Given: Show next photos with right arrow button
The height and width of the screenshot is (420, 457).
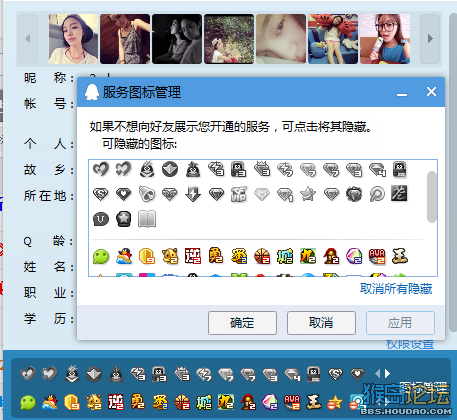Looking at the screenshot, I should tap(430, 39).
